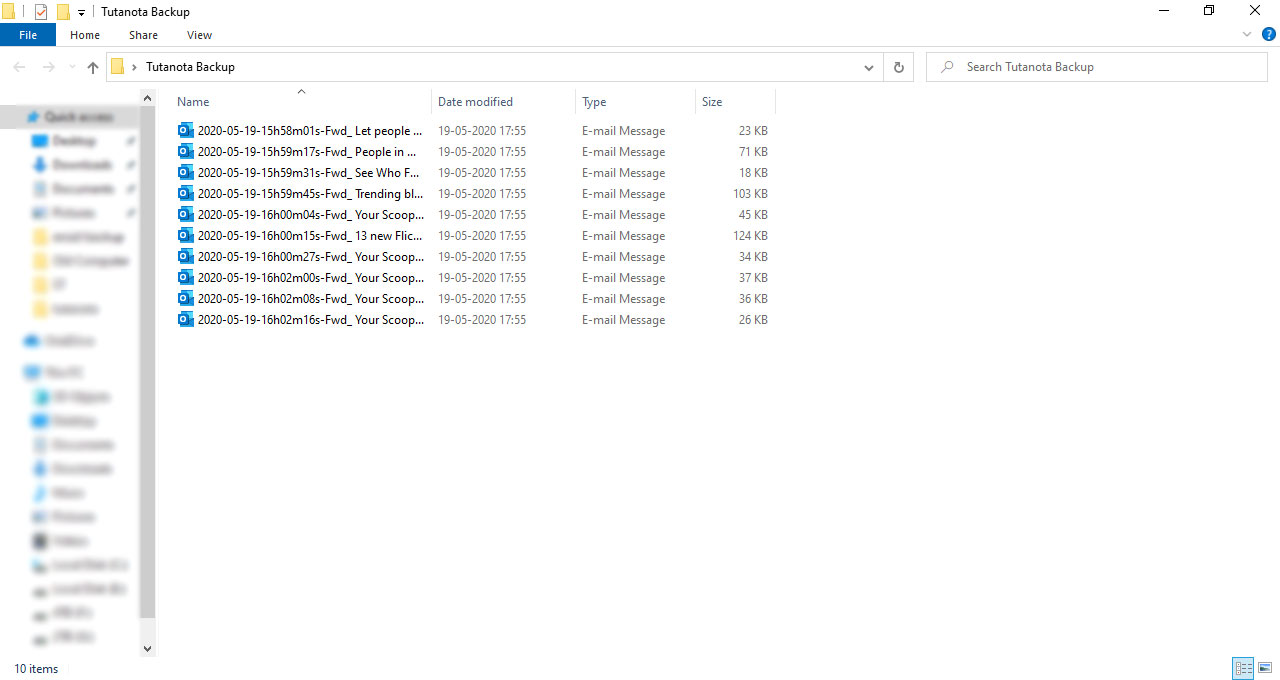
Task: Open the address bar history dropdown
Action: pos(868,67)
